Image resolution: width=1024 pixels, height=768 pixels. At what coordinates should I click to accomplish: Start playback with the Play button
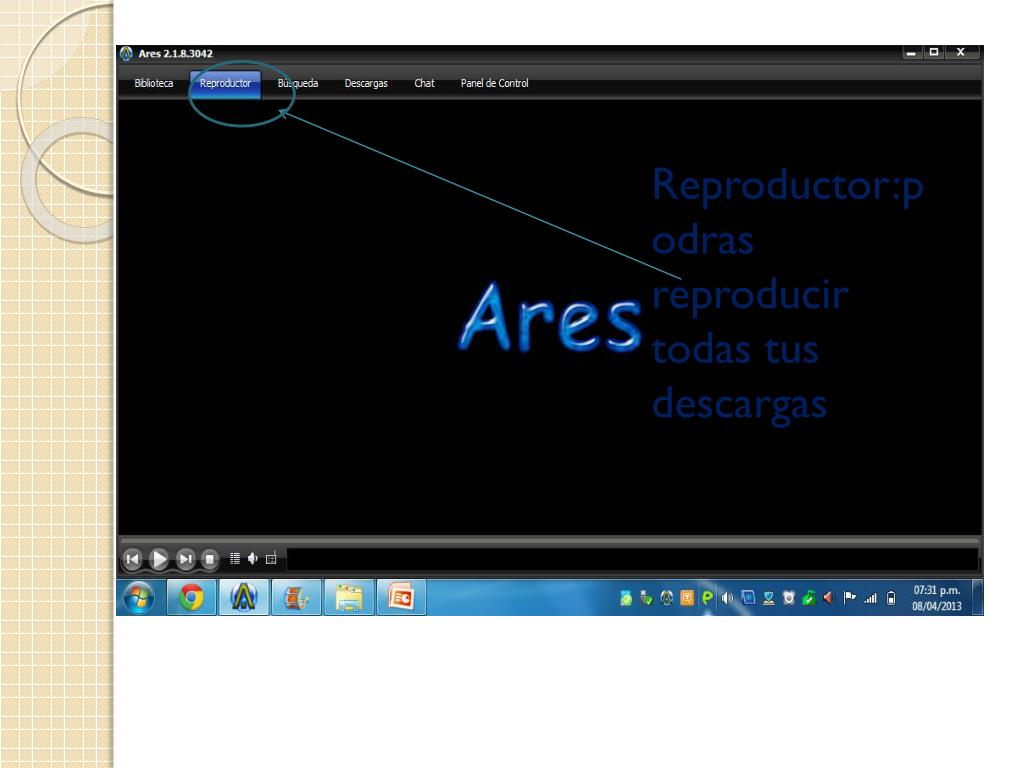click(159, 559)
